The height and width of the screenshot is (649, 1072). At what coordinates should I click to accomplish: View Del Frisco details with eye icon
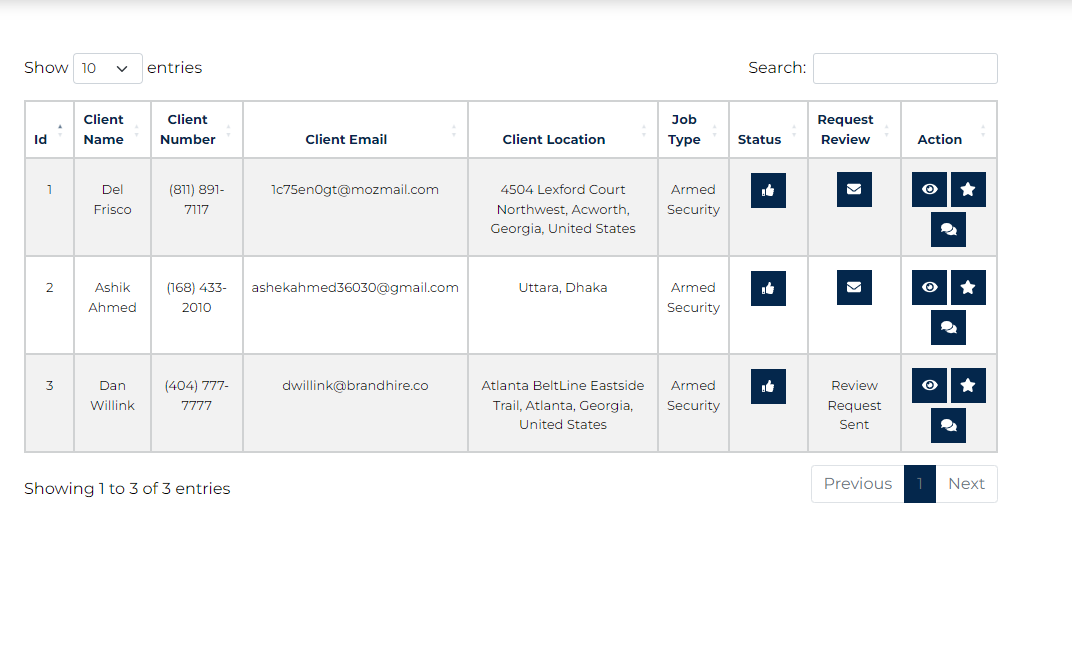[x=929, y=190]
